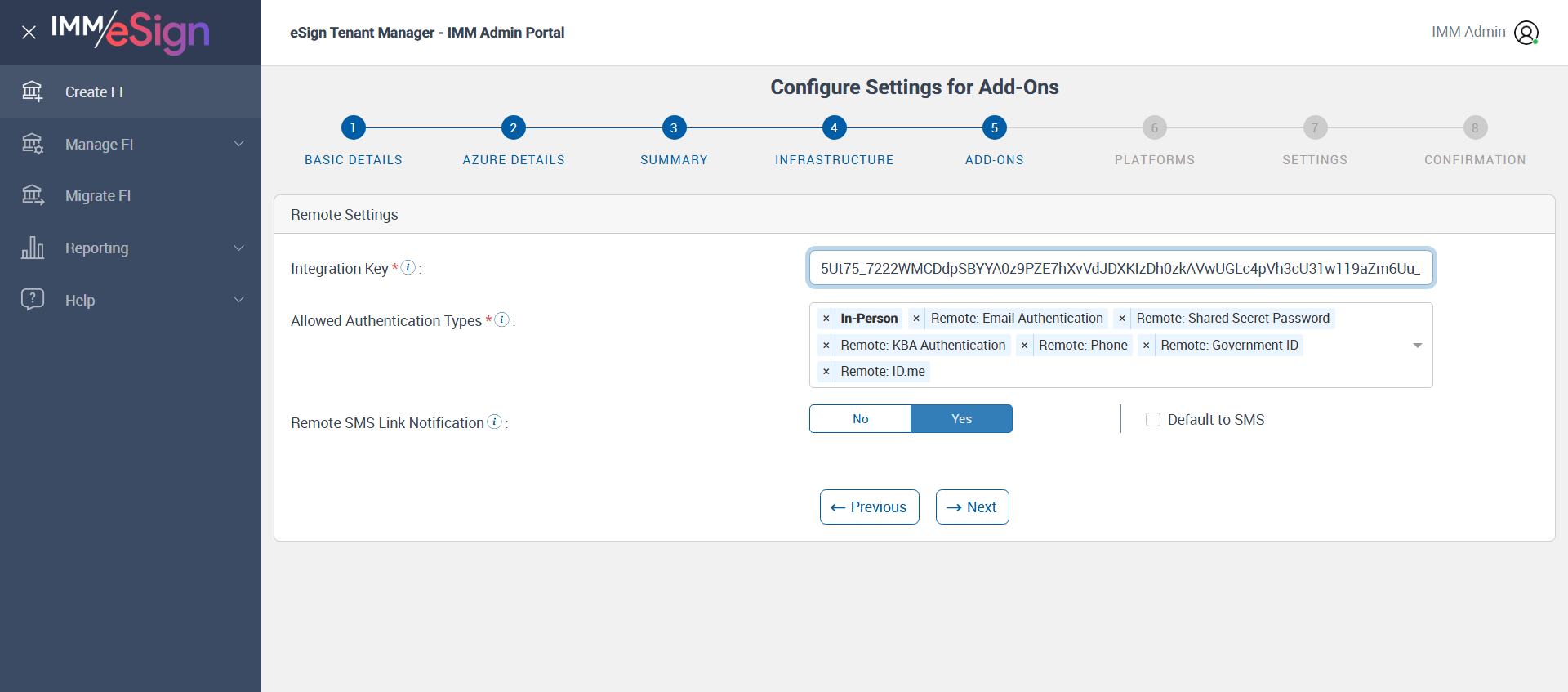Remove the Remote: ID.me authentication tag
This screenshot has width=1568, height=692.
point(826,372)
